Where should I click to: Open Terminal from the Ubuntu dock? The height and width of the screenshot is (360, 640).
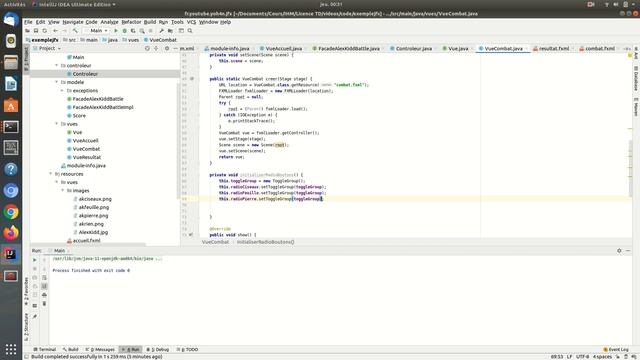(11, 127)
